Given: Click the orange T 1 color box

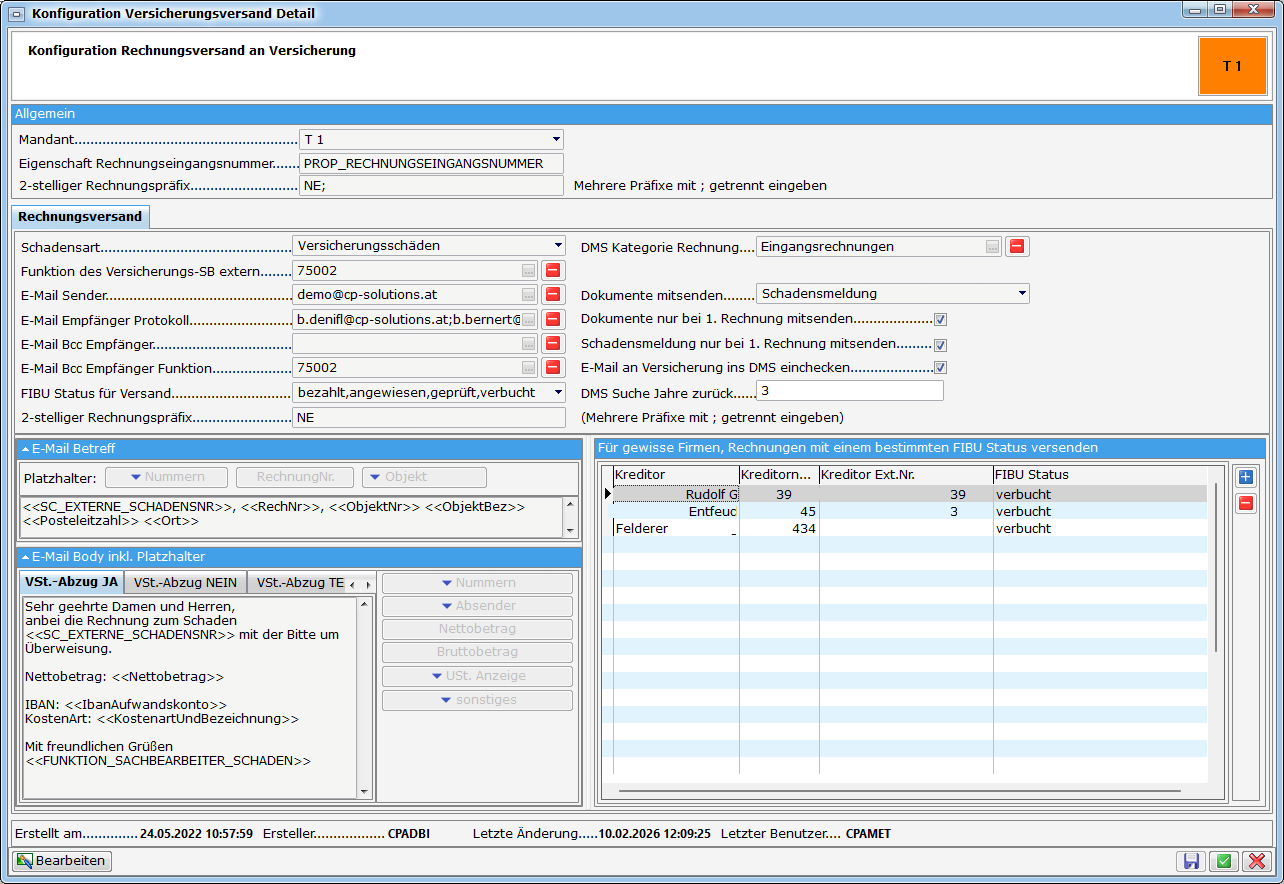Looking at the screenshot, I should coord(1231,66).
